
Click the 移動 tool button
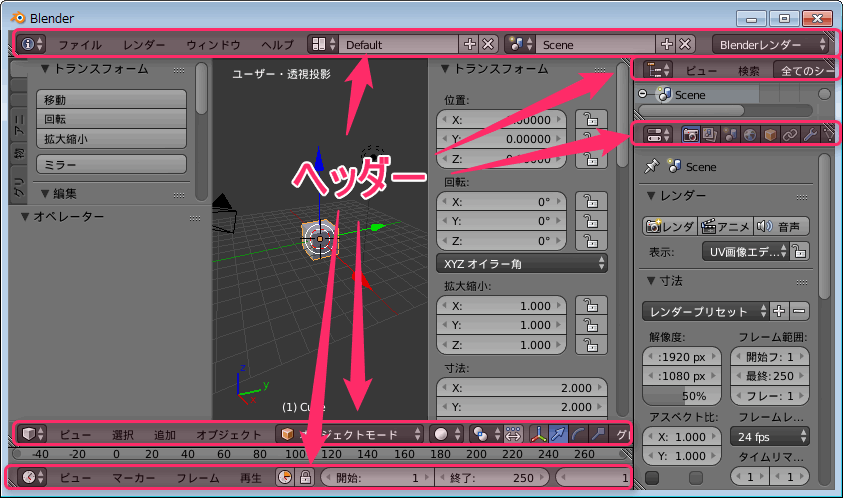click(x=111, y=99)
